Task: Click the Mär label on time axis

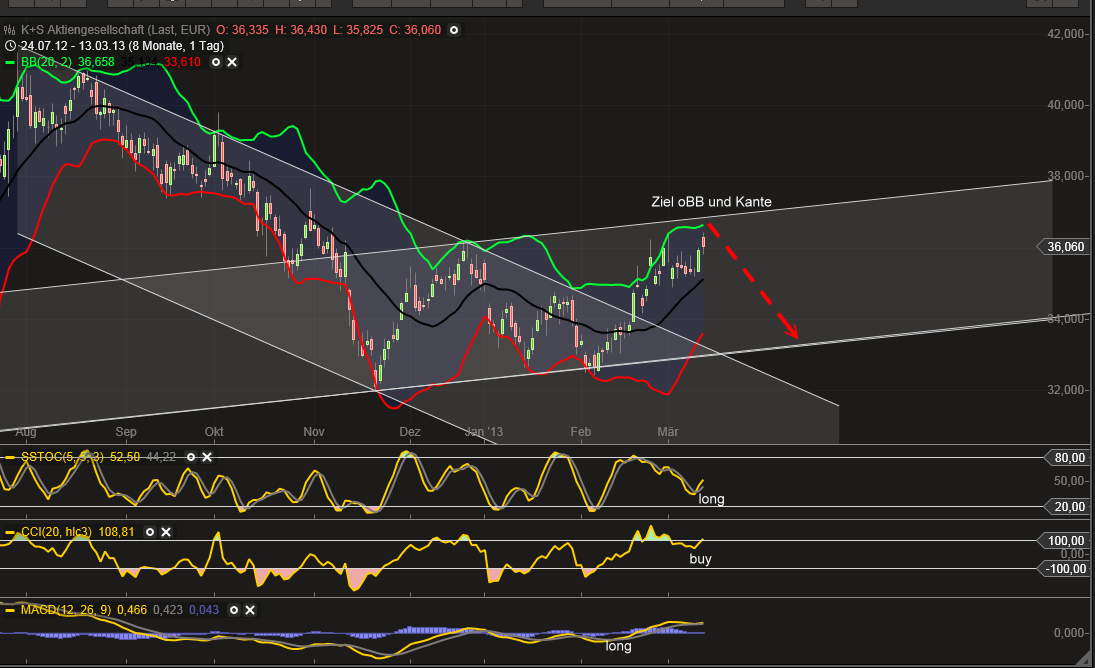Action: pyautogui.click(x=668, y=432)
